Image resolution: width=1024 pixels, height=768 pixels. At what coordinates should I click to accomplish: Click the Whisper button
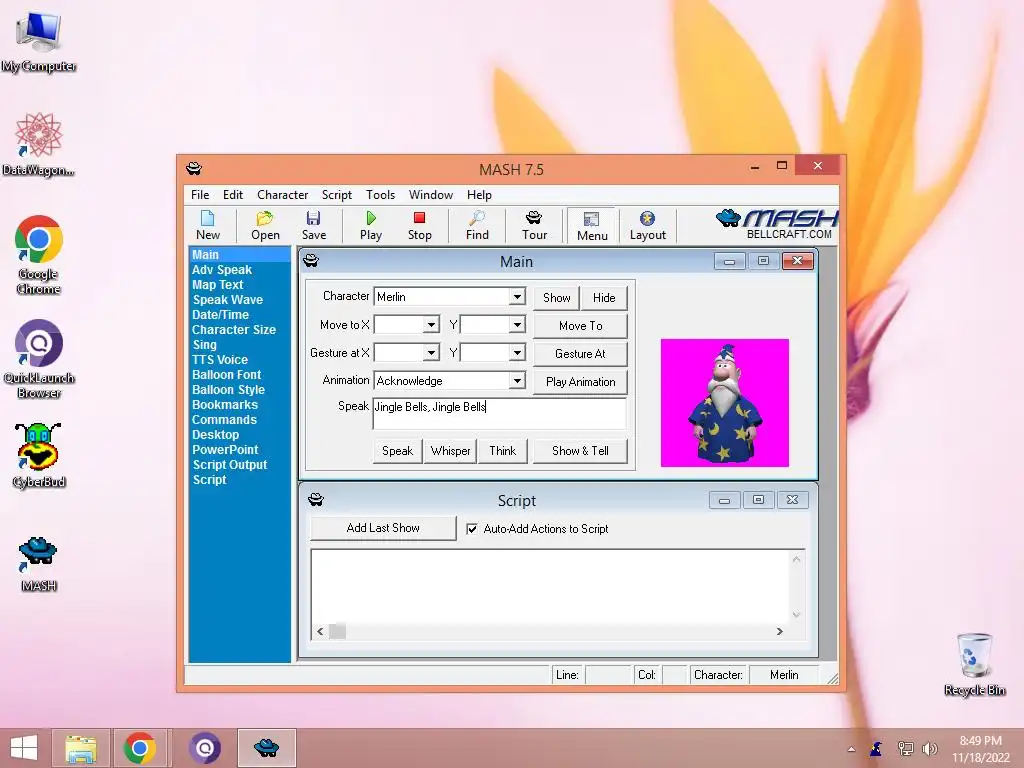pyautogui.click(x=450, y=451)
